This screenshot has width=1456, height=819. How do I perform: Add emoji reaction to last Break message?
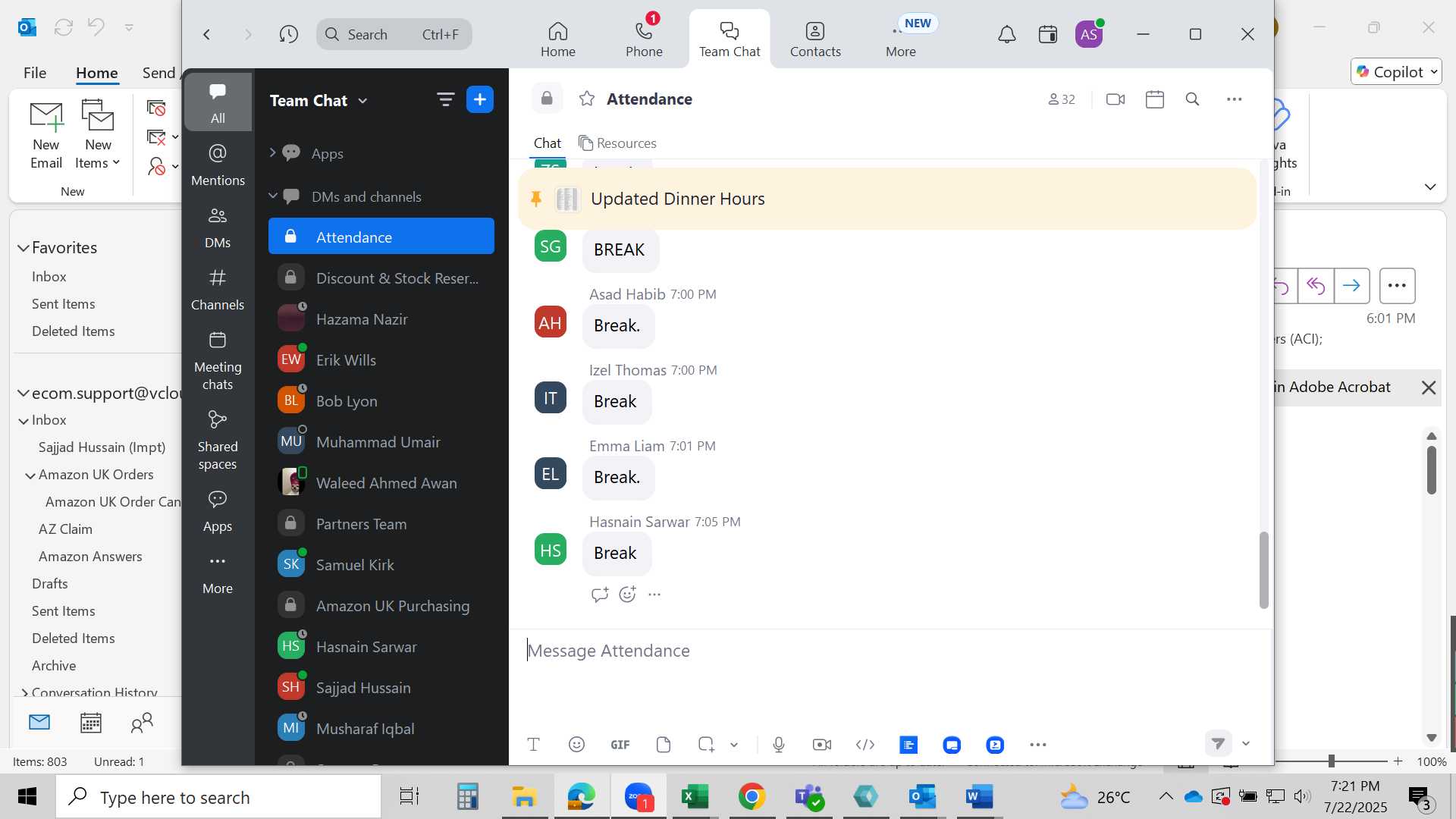(x=627, y=595)
